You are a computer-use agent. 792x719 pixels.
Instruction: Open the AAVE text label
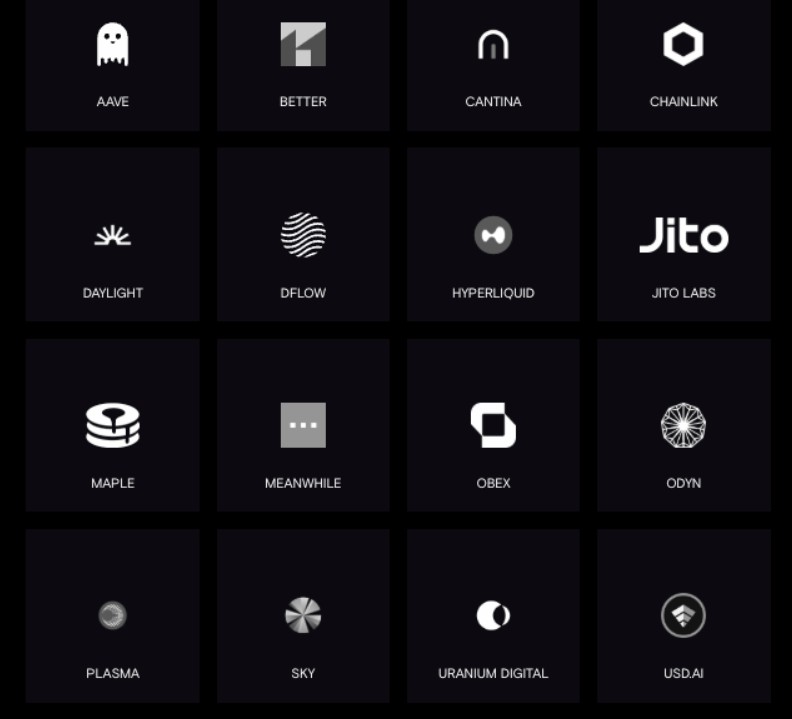[x=113, y=102]
